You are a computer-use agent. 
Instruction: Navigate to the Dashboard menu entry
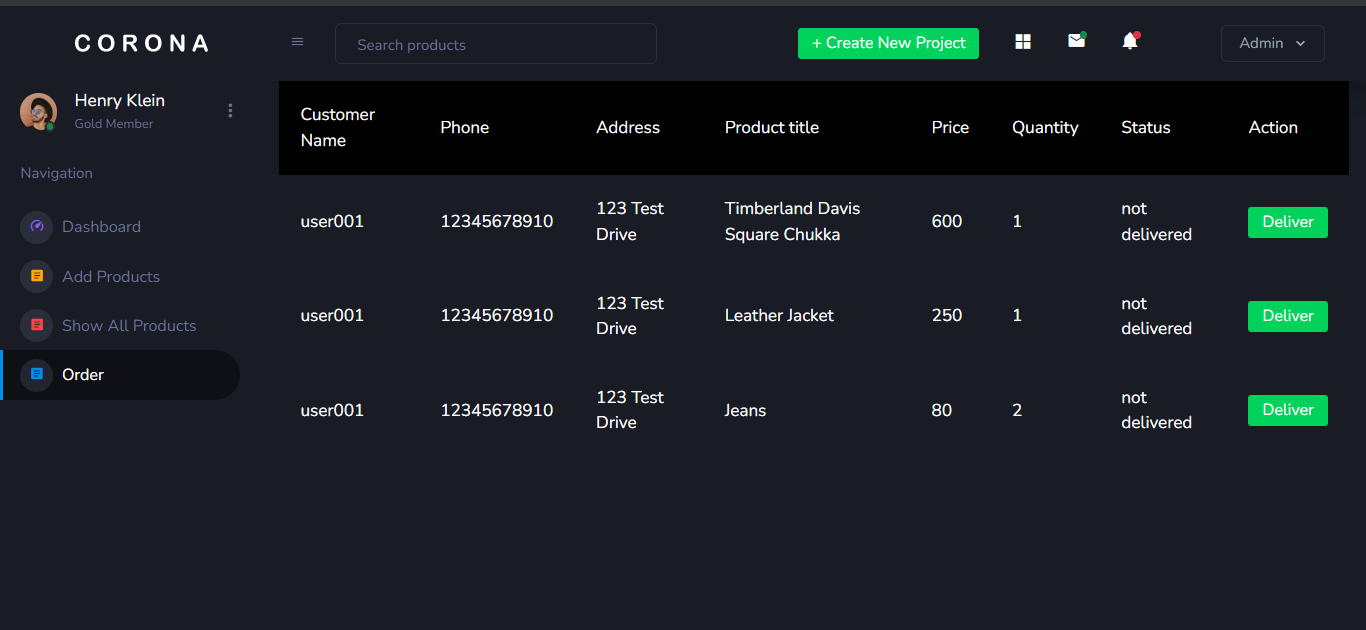[x=101, y=227]
